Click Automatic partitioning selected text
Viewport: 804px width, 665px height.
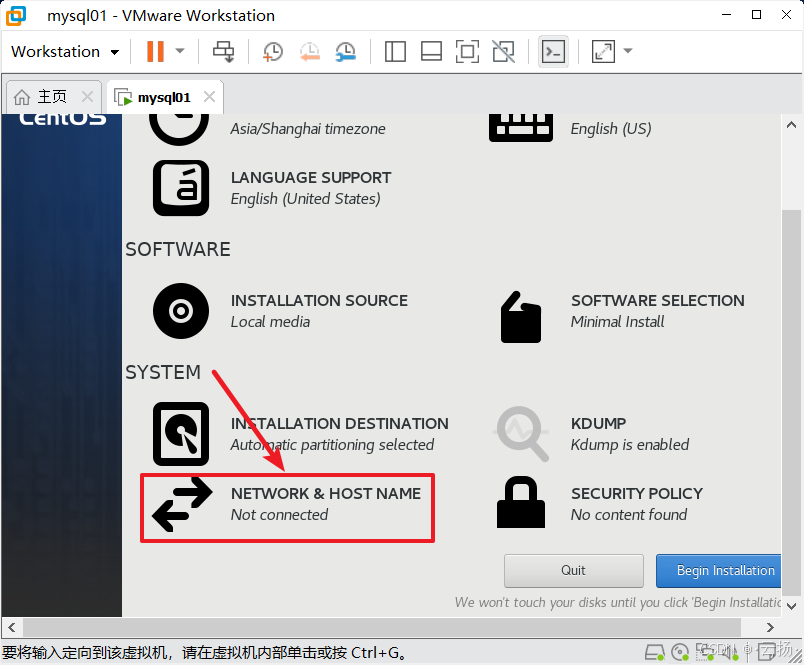point(332,445)
